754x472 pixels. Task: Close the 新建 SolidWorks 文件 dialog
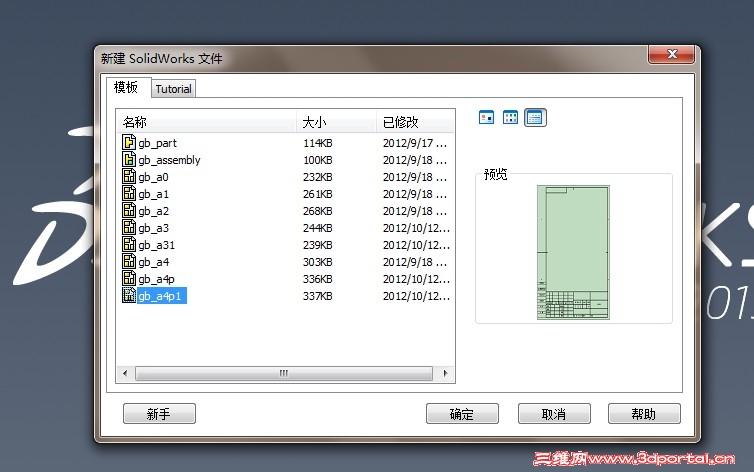pyautogui.click(x=672, y=54)
